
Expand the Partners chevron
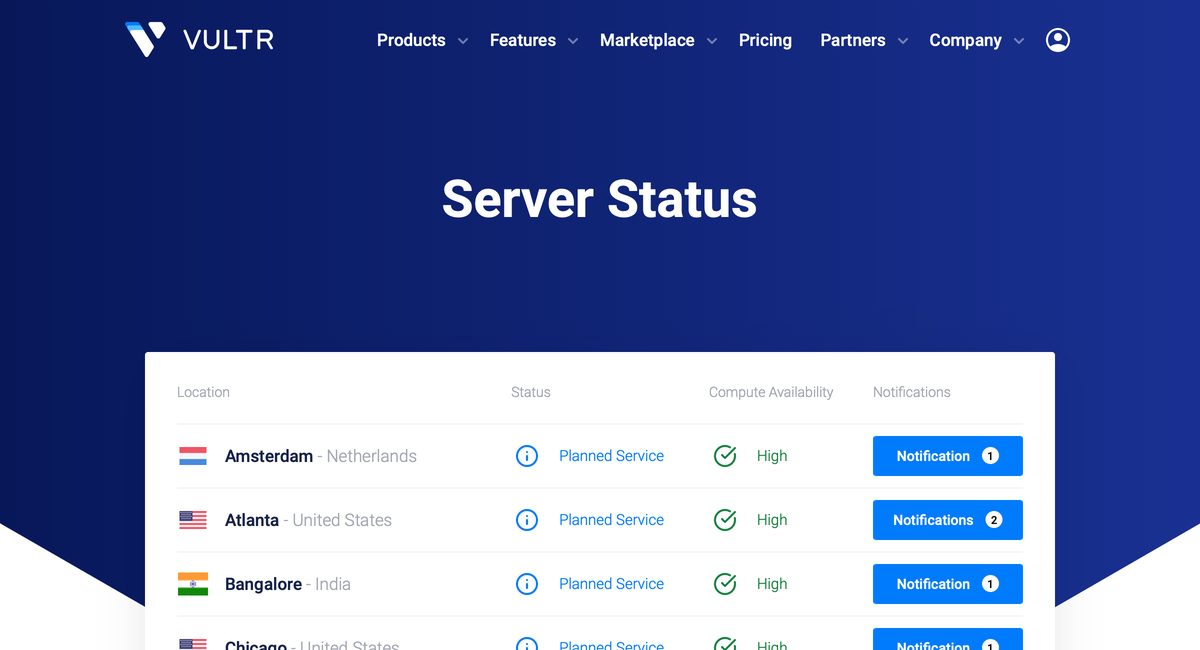pyautogui.click(x=903, y=41)
